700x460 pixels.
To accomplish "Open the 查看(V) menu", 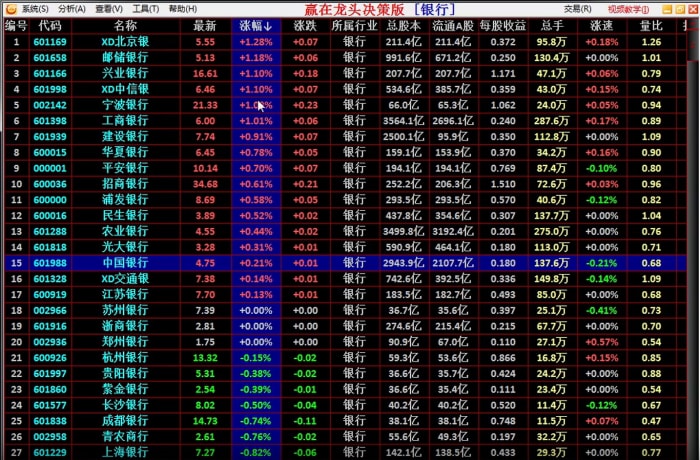I will click(109, 9).
